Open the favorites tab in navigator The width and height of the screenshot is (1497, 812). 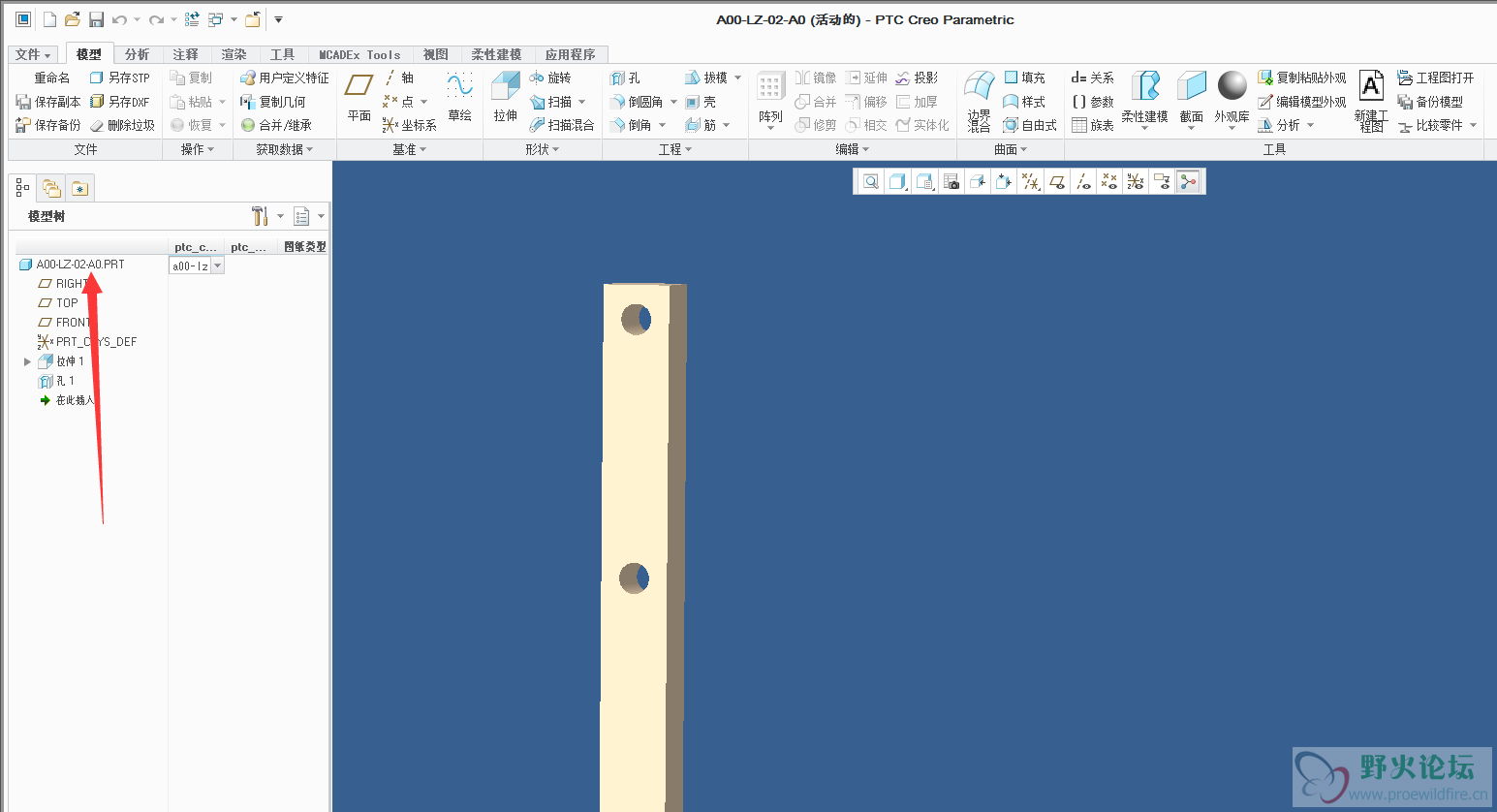79,188
